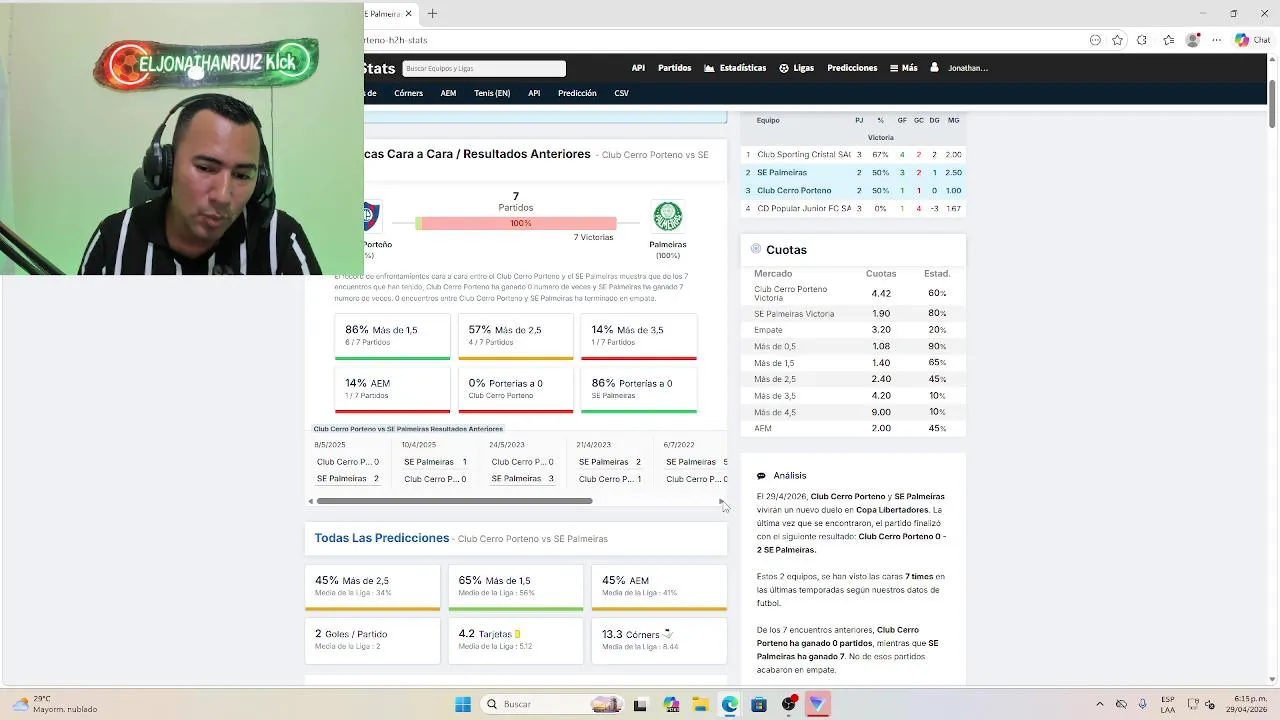Open browser extensions puzzle icon
1280x720 pixels.
point(1142,40)
